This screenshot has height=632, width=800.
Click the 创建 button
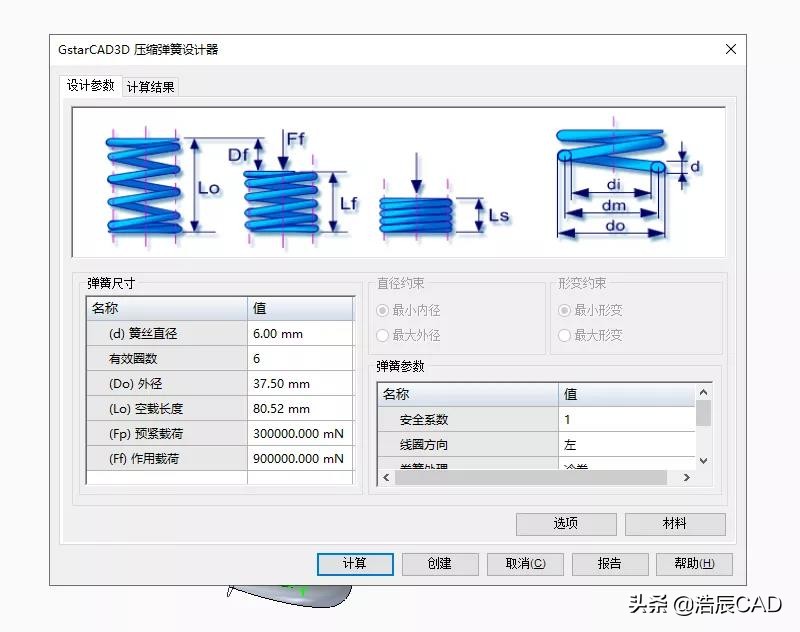pyautogui.click(x=440, y=564)
